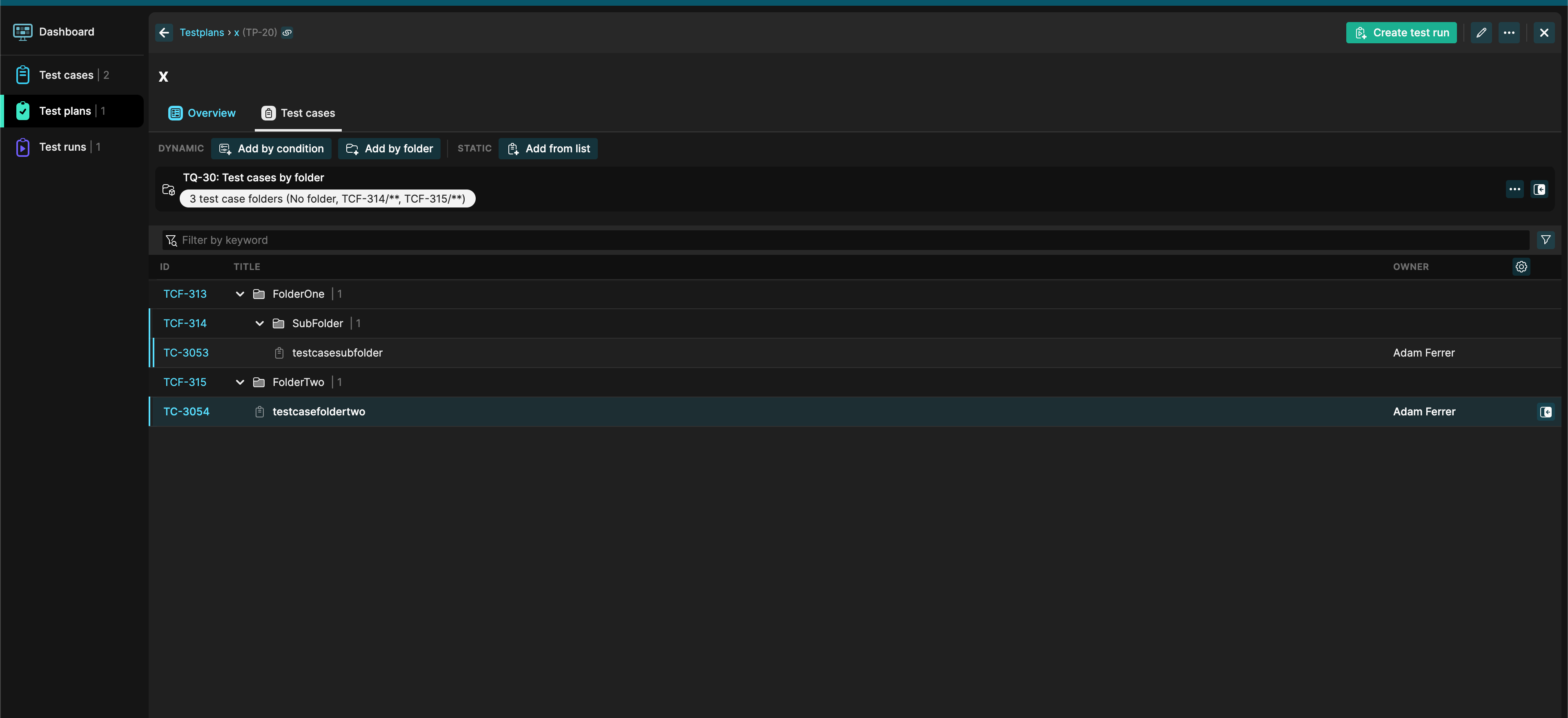This screenshot has width=1568, height=718.
Task: Click the Filter by keyword field
Action: click(x=846, y=240)
